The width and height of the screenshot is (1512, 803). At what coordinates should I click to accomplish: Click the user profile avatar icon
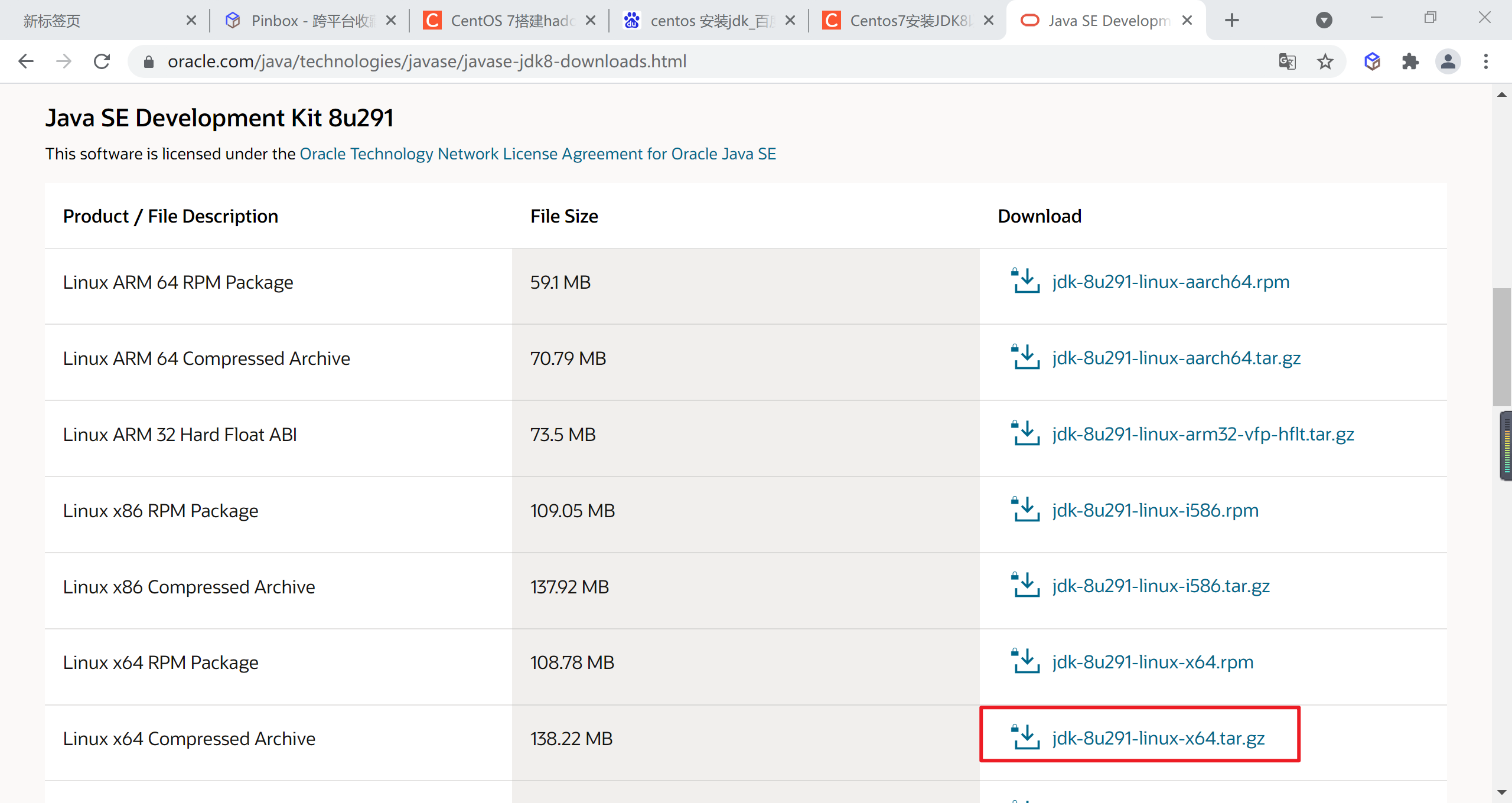(x=1448, y=61)
